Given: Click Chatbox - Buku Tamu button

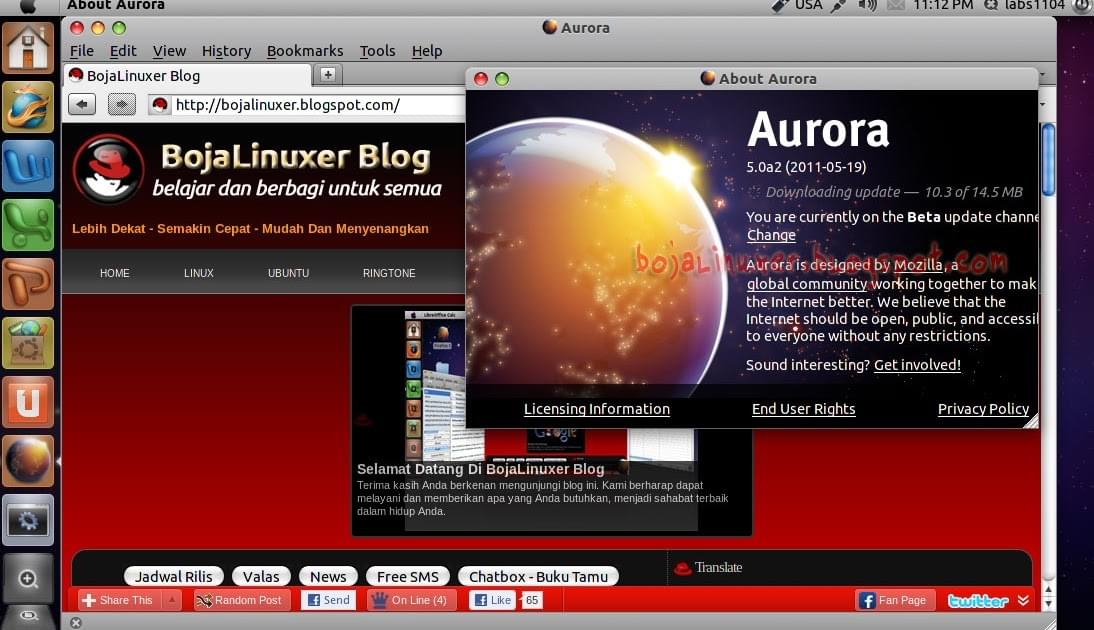Looking at the screenshot, I should pyautogui.click(x=538, y=576).
